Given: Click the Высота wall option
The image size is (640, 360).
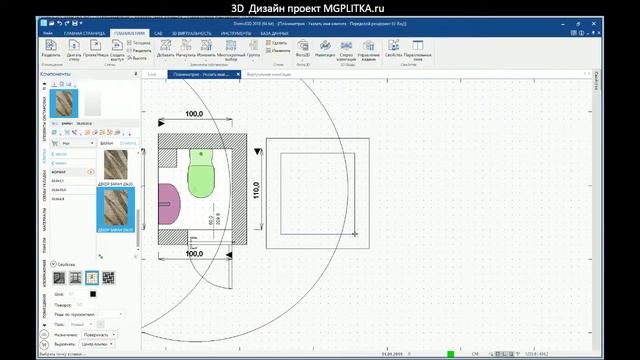Looking at the screenshot, I should point(137,58).
